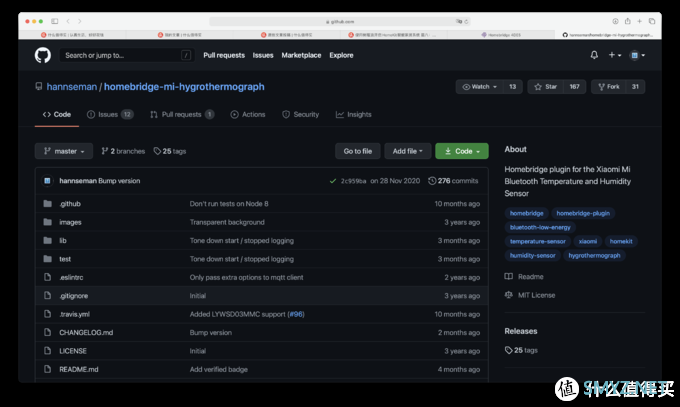Select the homekit topic tag

(621, 241)
